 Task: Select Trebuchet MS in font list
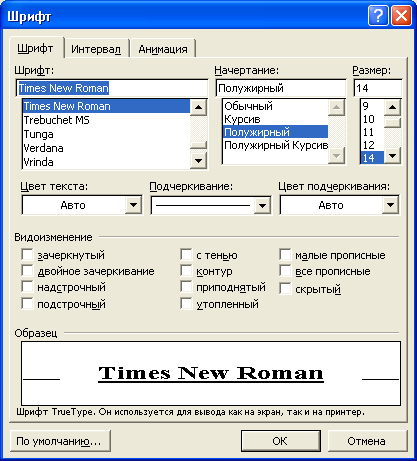[106, 120]
